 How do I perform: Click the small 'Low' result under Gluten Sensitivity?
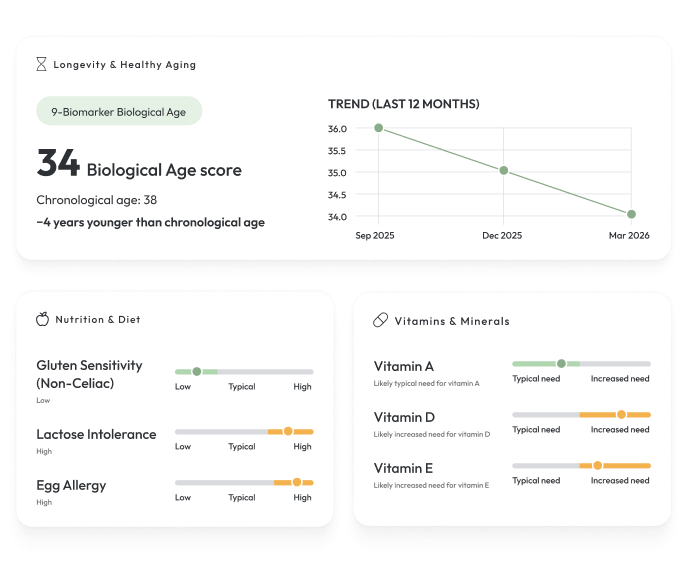pyautogui.click(x=43, y=400)
